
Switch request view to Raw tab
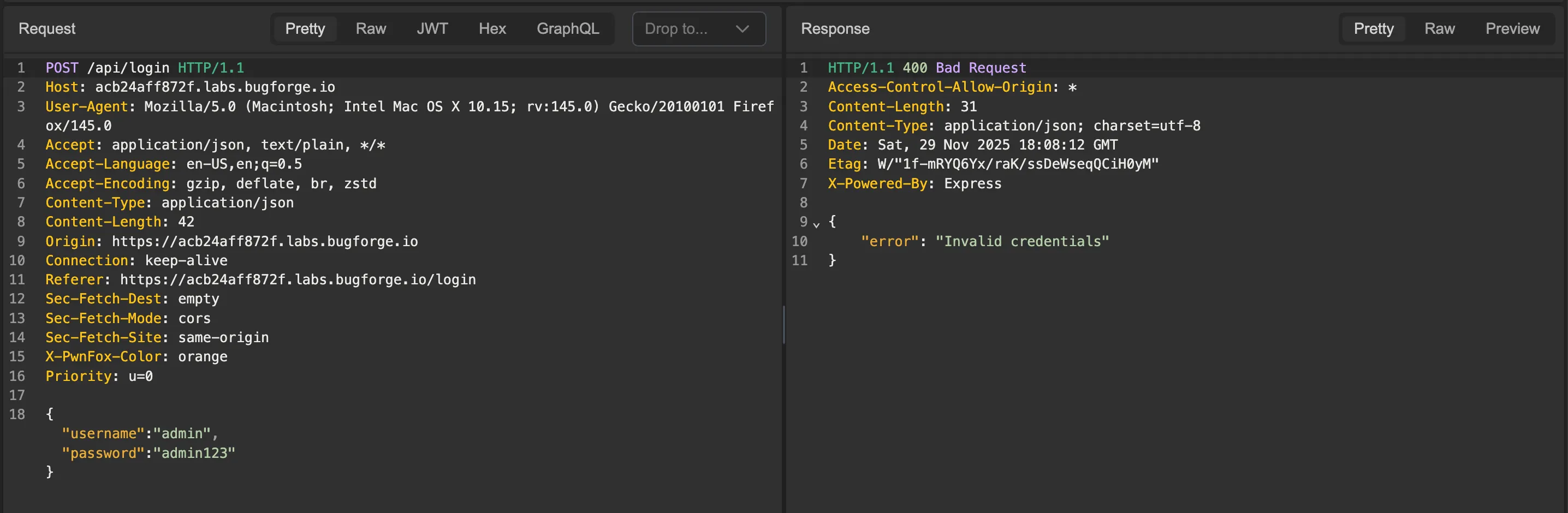[x=371, y=28]
